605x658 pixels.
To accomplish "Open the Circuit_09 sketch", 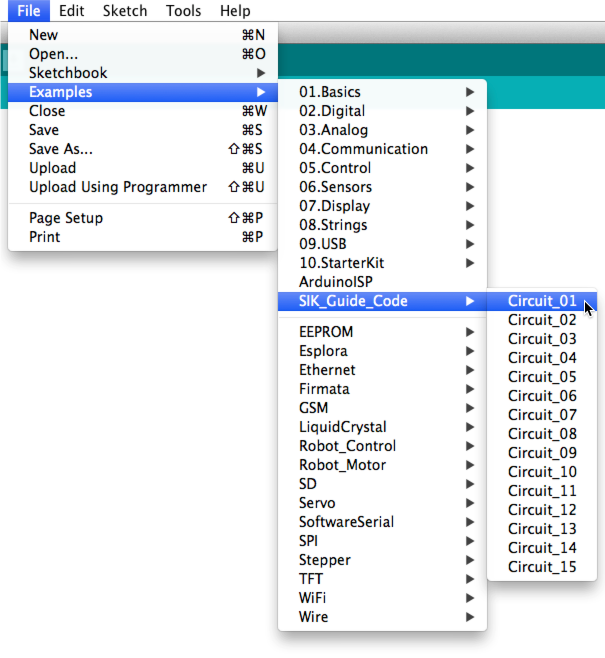I will tap(542, 453).
